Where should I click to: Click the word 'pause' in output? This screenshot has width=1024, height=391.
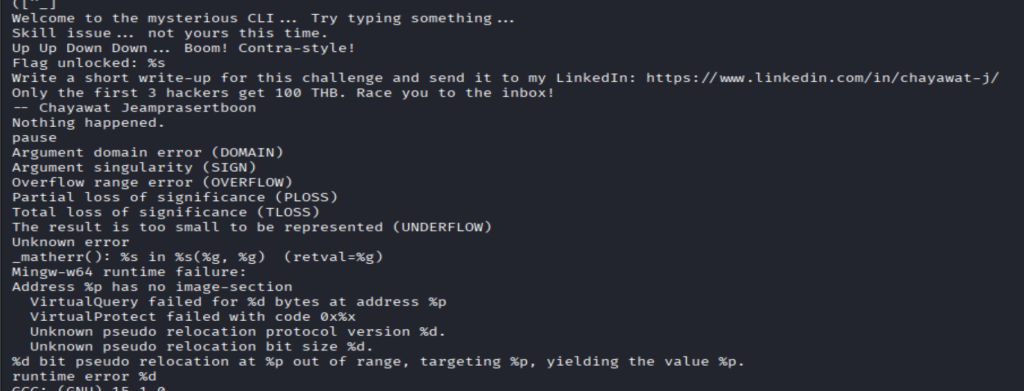34,138
